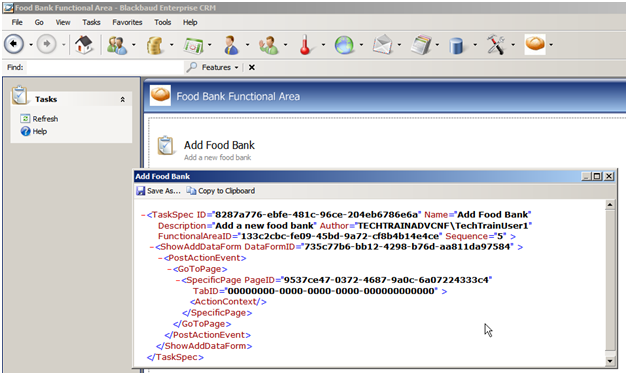
Task: Click the Save As floppy disk icon
Action: (x=140, y=191)
